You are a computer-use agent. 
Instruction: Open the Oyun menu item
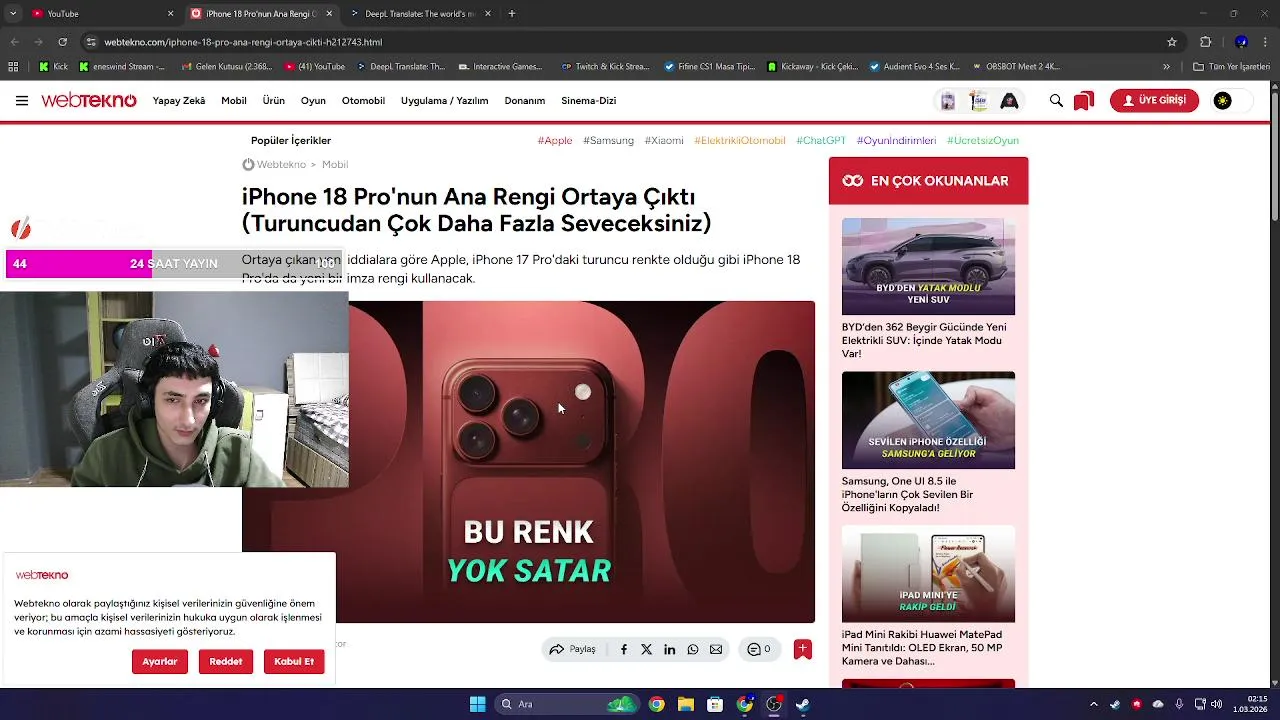point(313,101)
